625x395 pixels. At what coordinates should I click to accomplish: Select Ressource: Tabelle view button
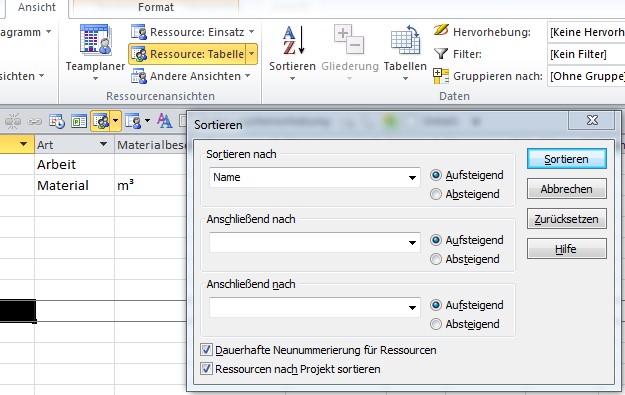point(187,54)
